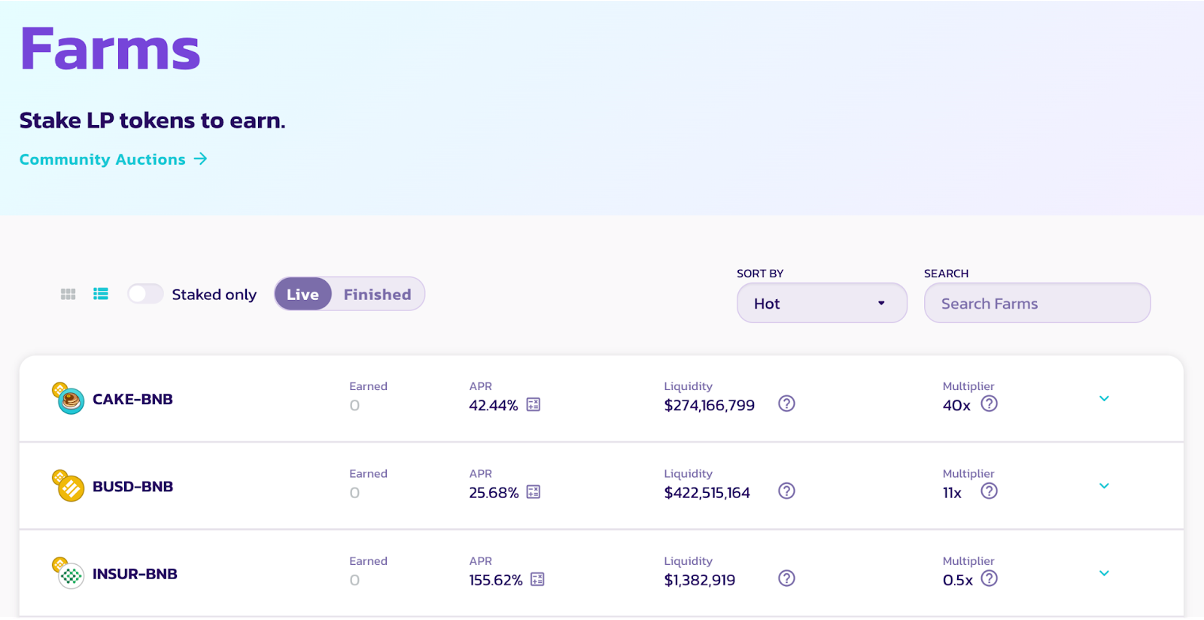Screen dimensions: 1204x620
Task: Expand the CAKE-BNB farm row
Action: tap(1104, 399)
